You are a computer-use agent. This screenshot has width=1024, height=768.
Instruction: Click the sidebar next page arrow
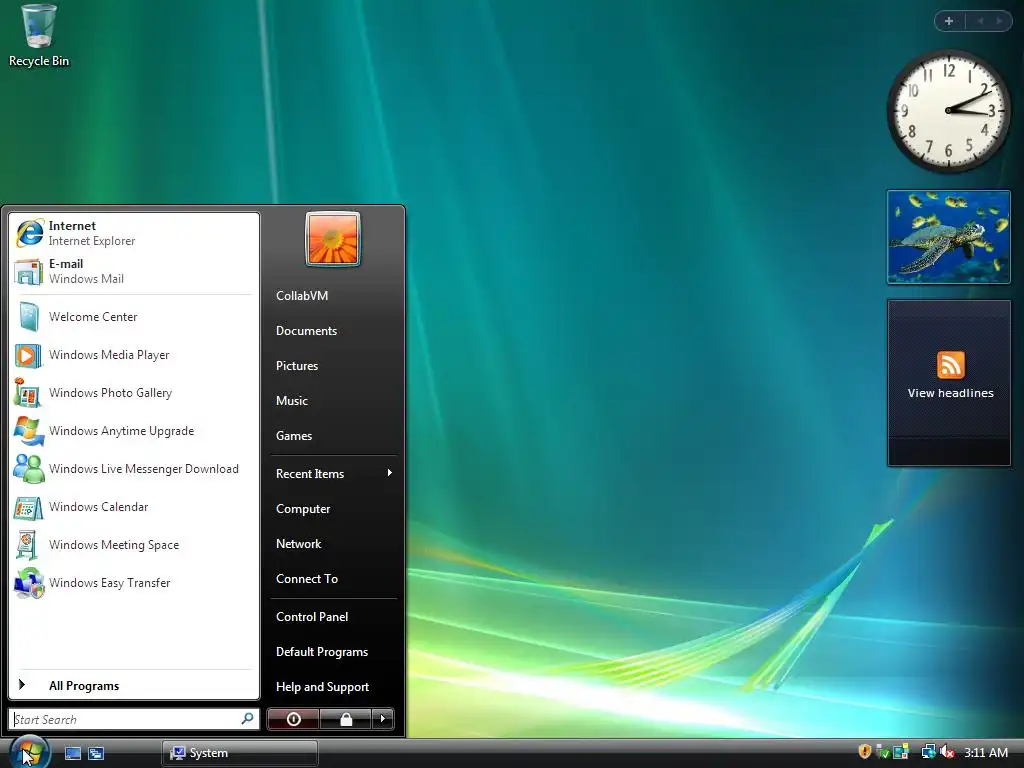[x=999, y=21]
